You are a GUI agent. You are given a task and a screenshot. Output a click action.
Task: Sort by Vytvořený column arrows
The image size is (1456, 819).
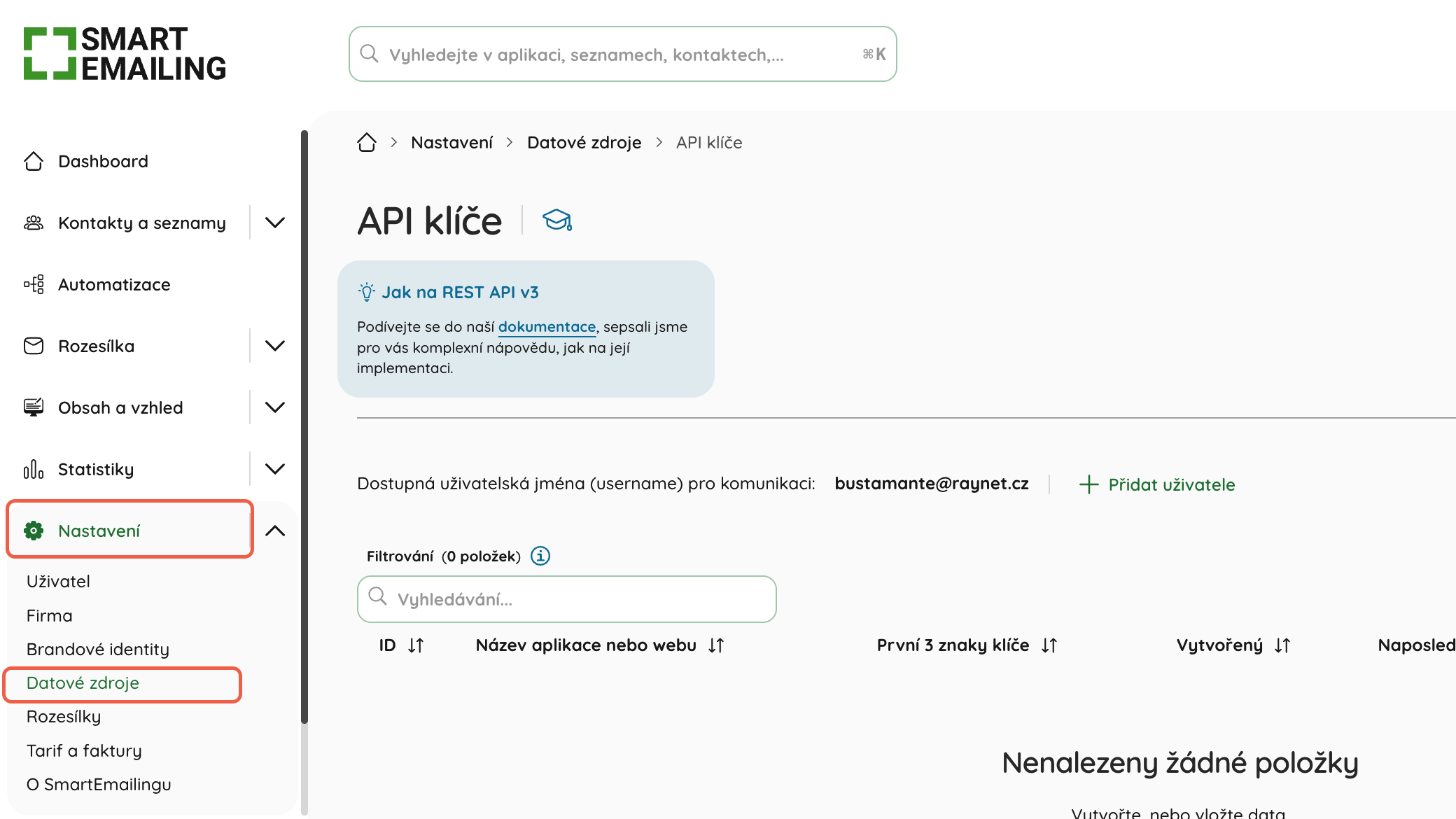(1282, 645)
